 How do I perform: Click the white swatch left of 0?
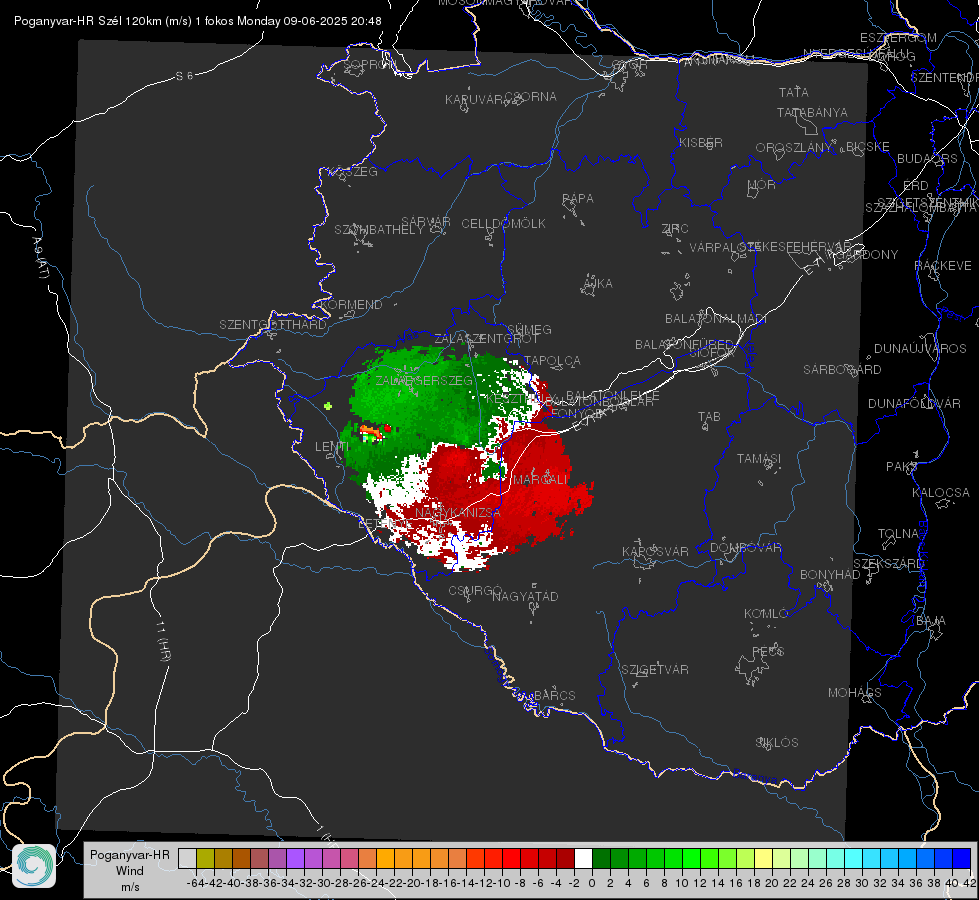[x=583, y=858]
